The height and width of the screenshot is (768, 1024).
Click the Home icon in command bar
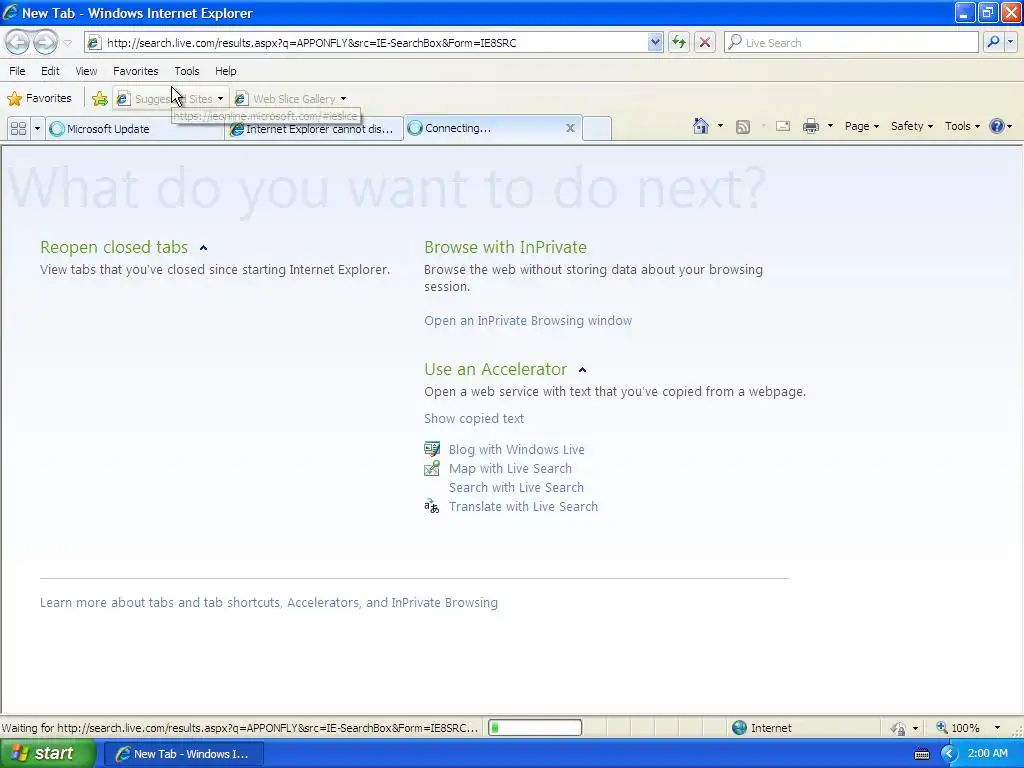coord(701,126)
